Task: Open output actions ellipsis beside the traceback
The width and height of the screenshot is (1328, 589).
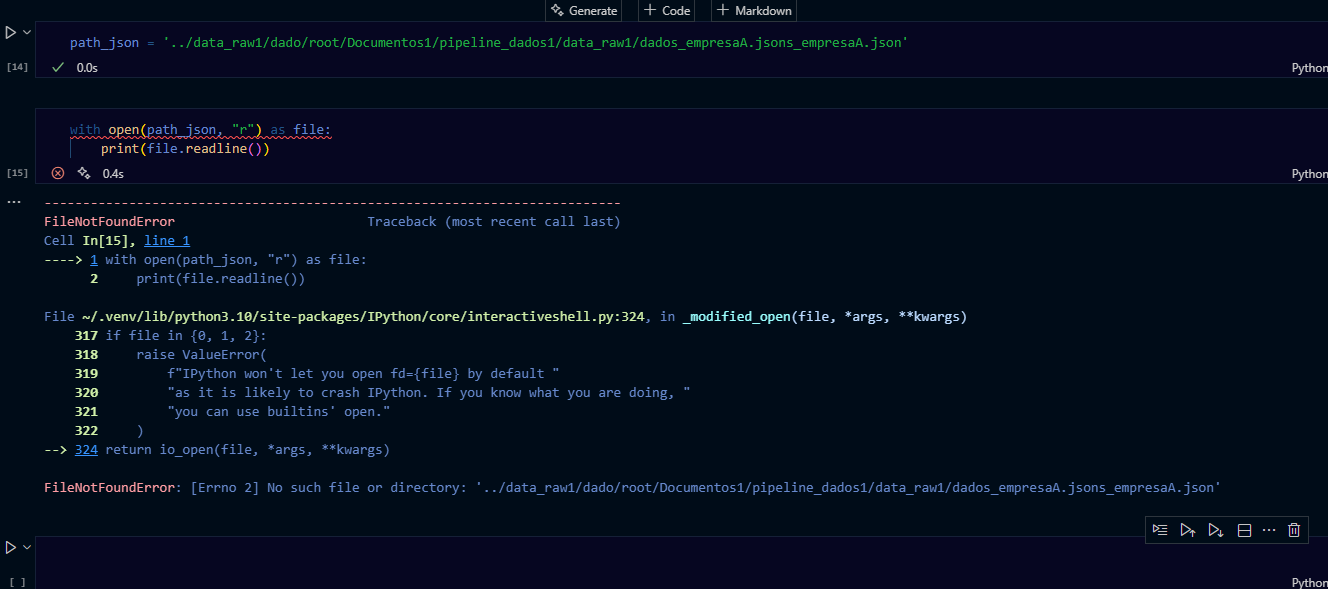Action: click(x=13, y=202)
